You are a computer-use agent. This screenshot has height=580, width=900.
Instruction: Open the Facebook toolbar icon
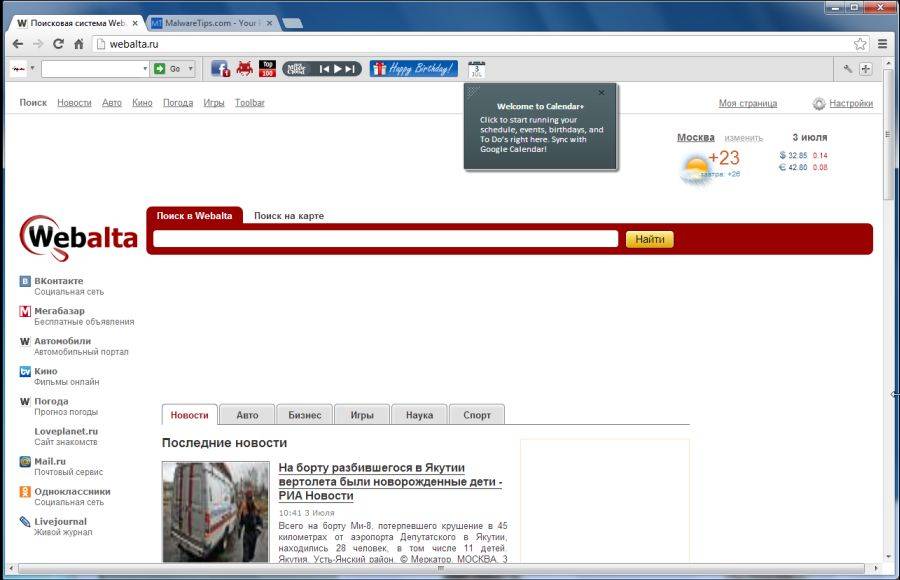coord(220,69)
